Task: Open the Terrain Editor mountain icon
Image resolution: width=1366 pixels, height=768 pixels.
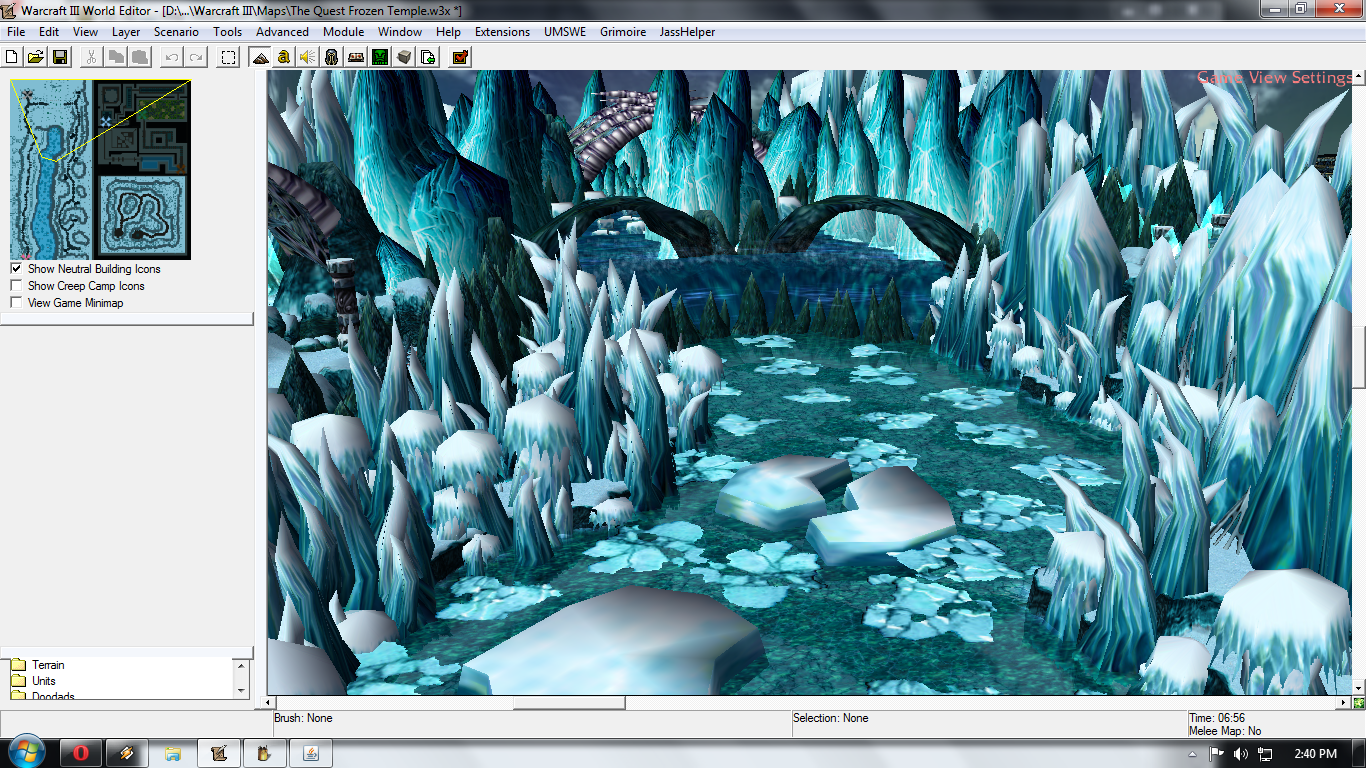Action: click(260, 57)
